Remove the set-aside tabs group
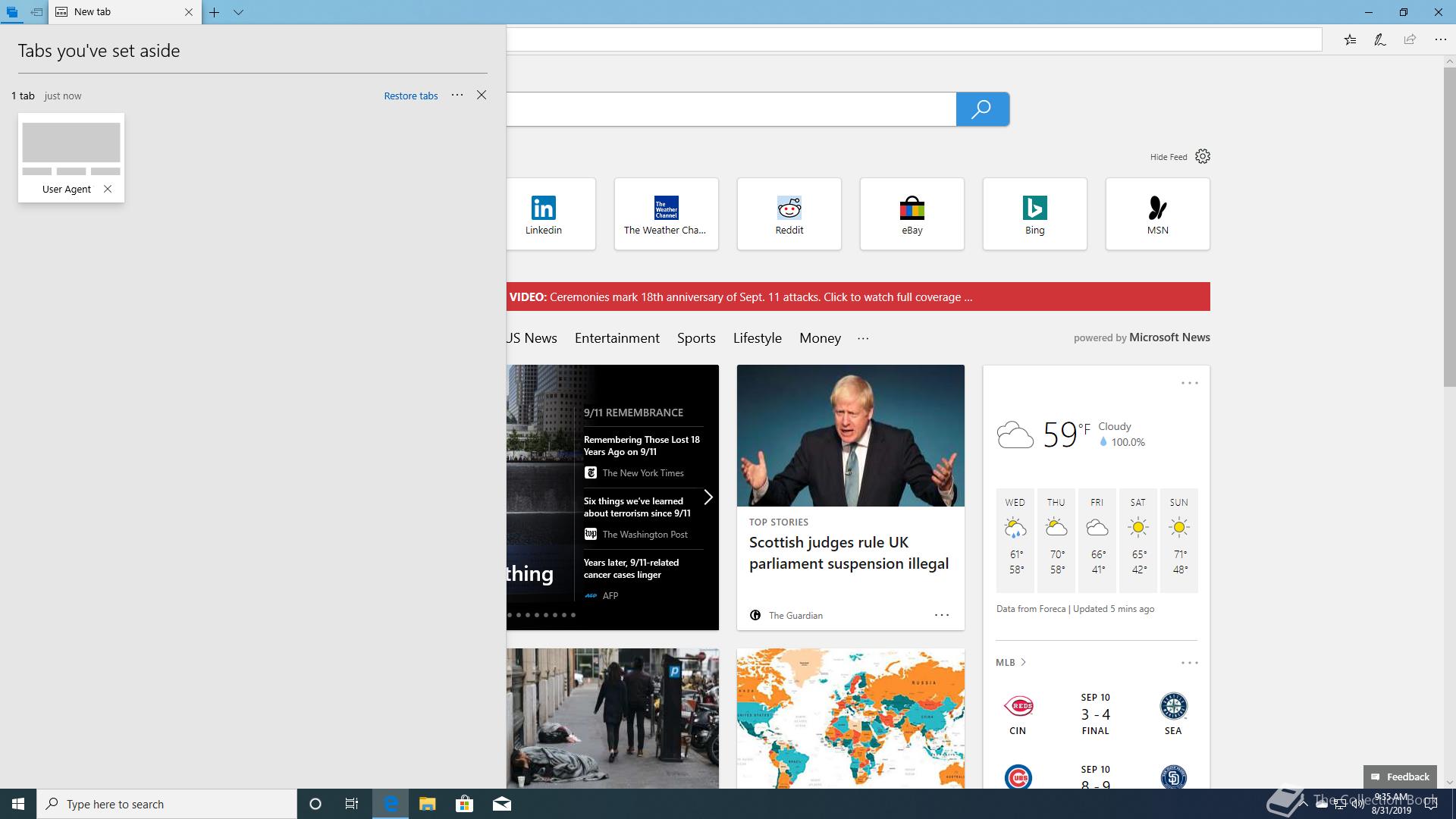The width and height of the screenshot is (1456, 819). pos(482,95)
